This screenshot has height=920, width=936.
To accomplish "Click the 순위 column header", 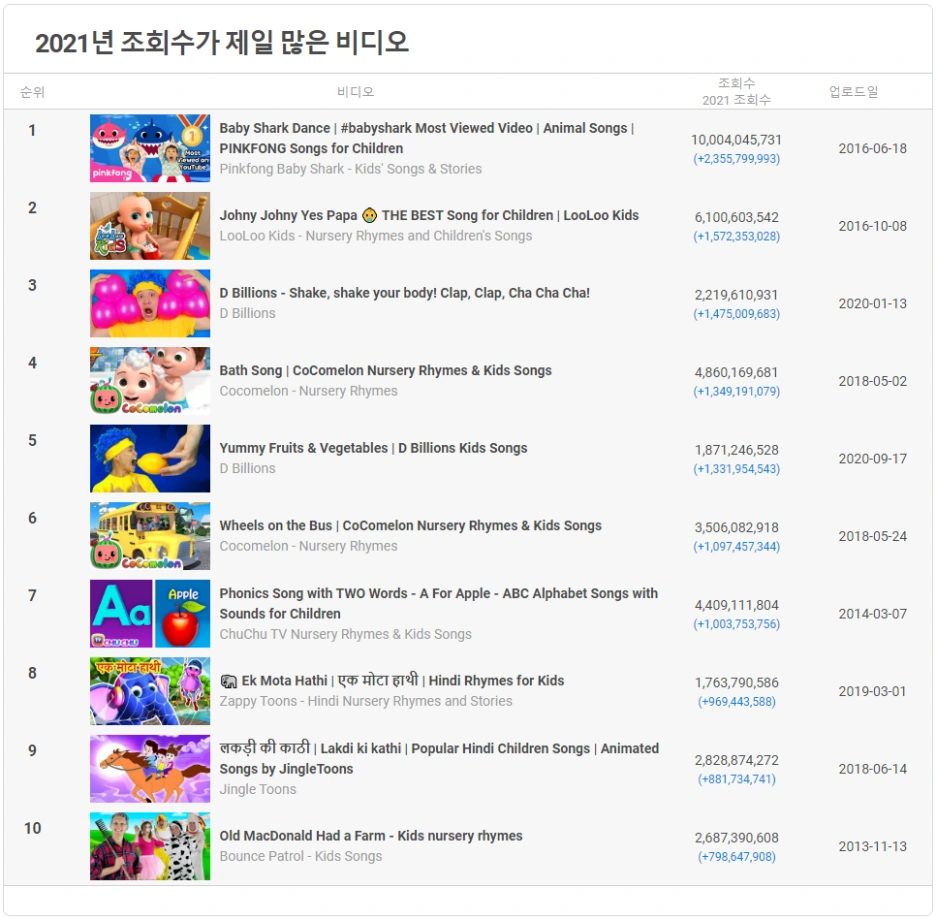I will pyautogui.click(x=32, y=92).
